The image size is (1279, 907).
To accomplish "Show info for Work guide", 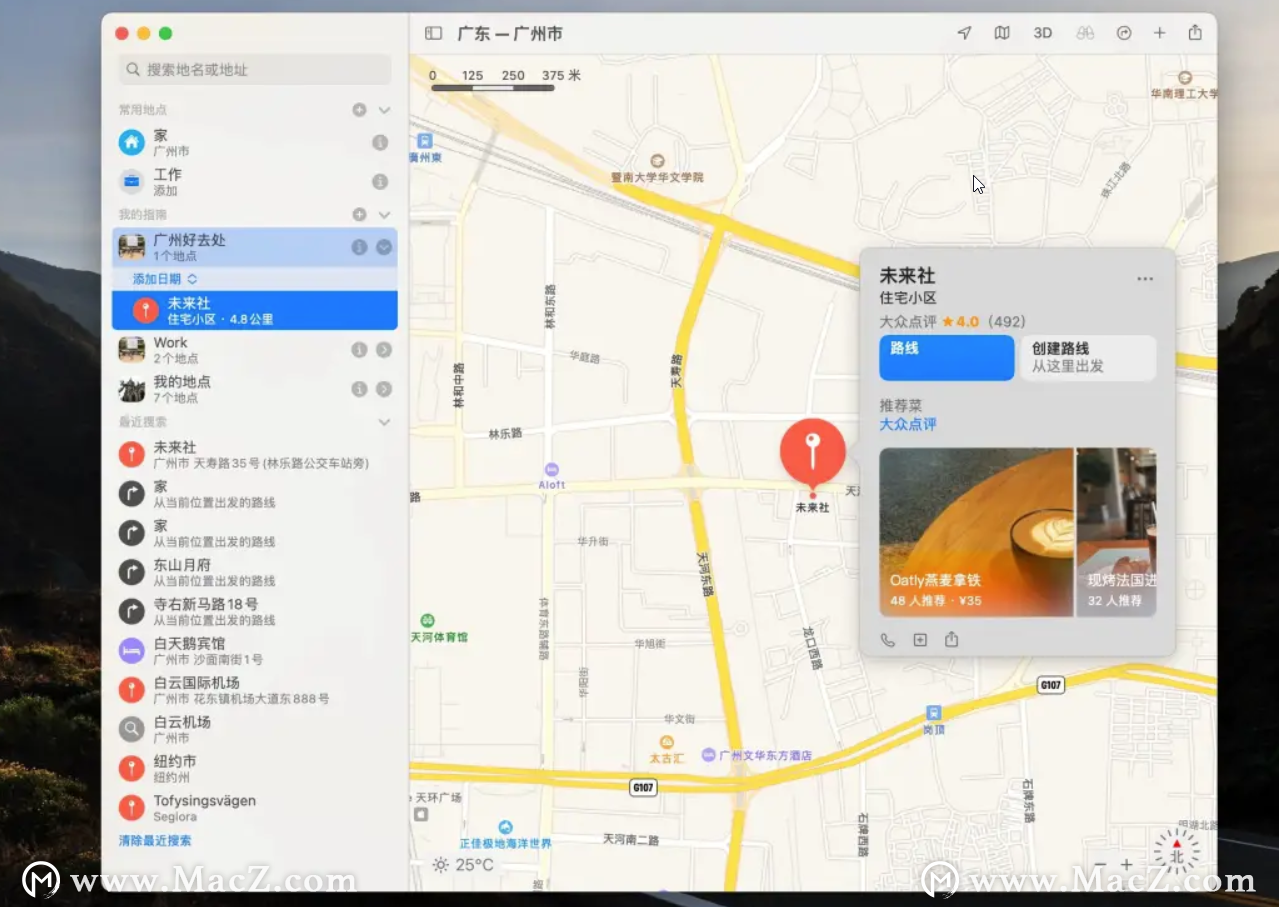I will (359, 350).
